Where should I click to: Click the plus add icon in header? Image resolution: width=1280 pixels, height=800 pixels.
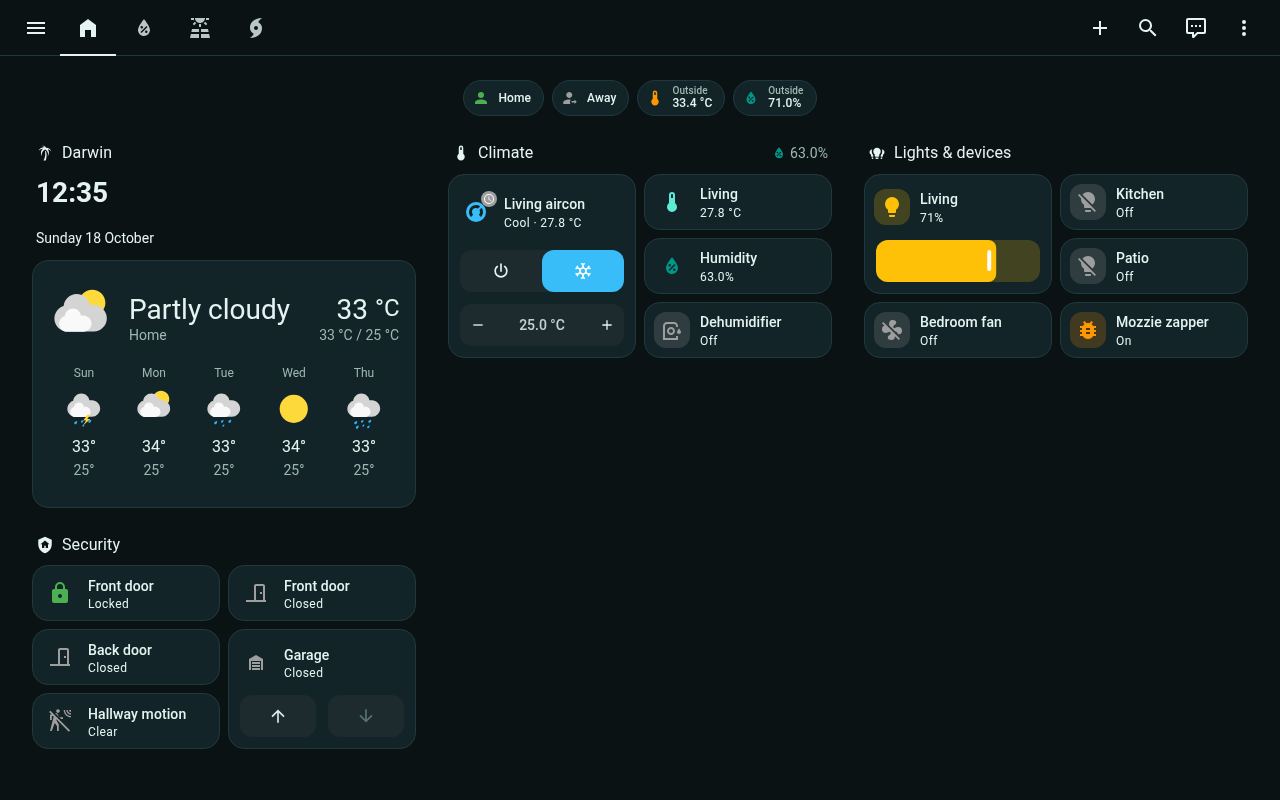click(1100, 28)
